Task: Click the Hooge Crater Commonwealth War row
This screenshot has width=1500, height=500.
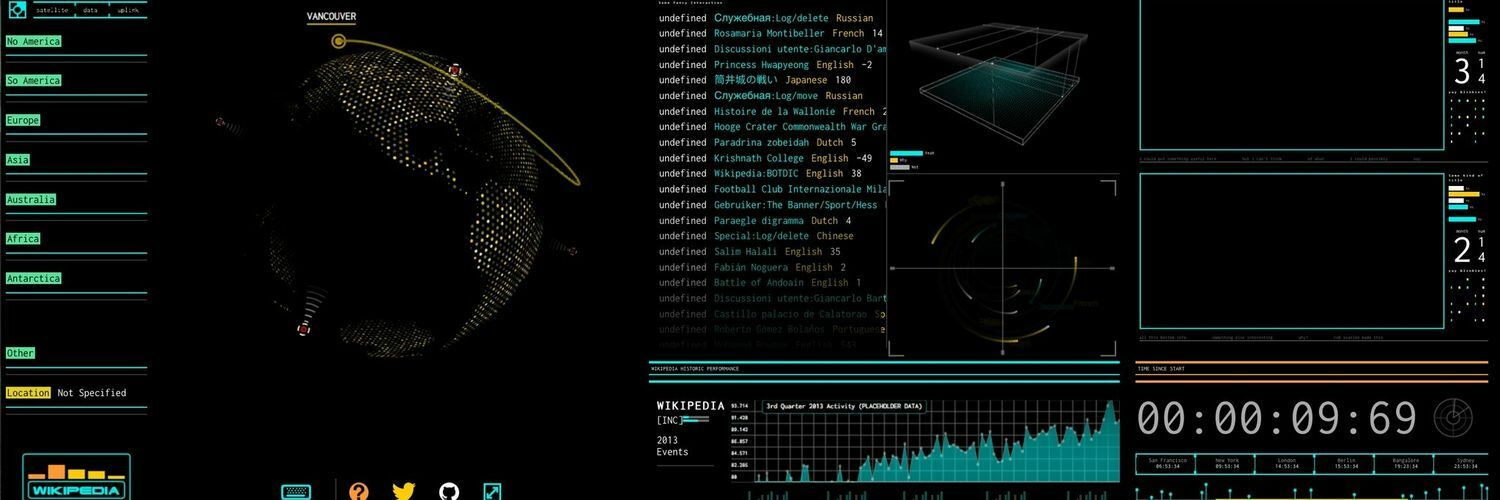Action: 772,127
